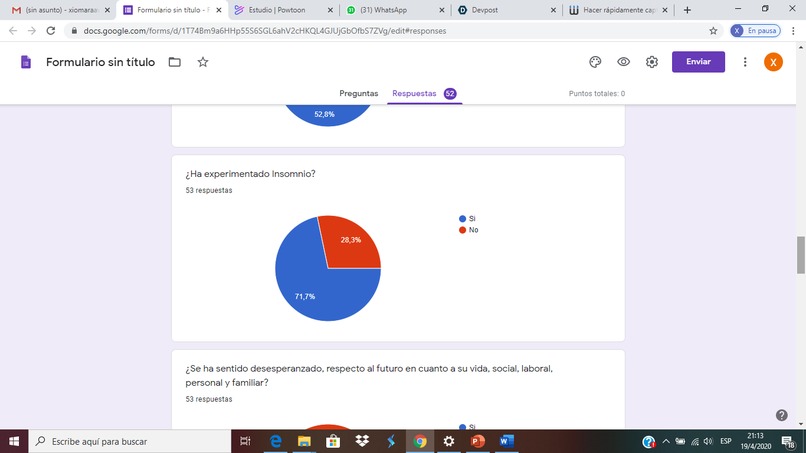Open File Explorer from taskbar
The width and height of the screenshot is (806, 453).
(304, 441)
